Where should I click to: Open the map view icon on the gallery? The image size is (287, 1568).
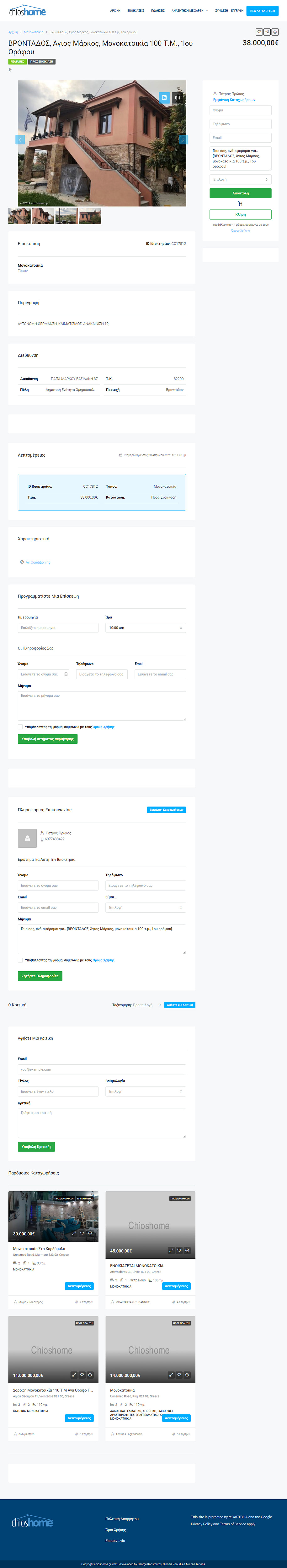coord(177,98)
